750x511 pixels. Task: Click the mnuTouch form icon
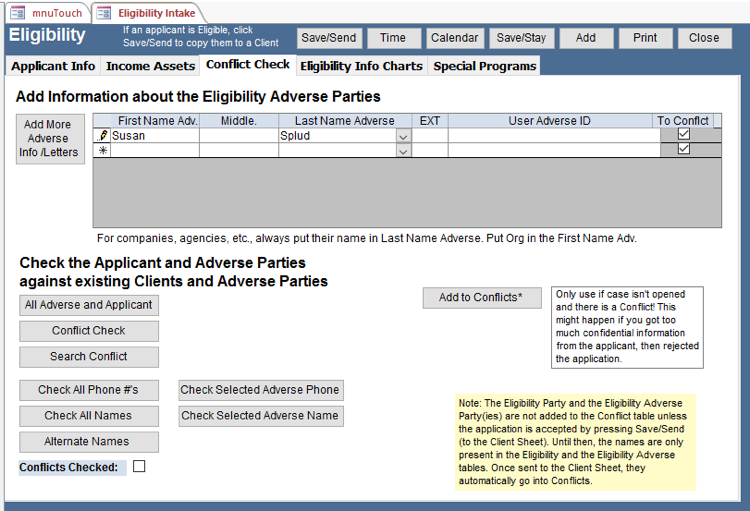(x=17, y=13)
